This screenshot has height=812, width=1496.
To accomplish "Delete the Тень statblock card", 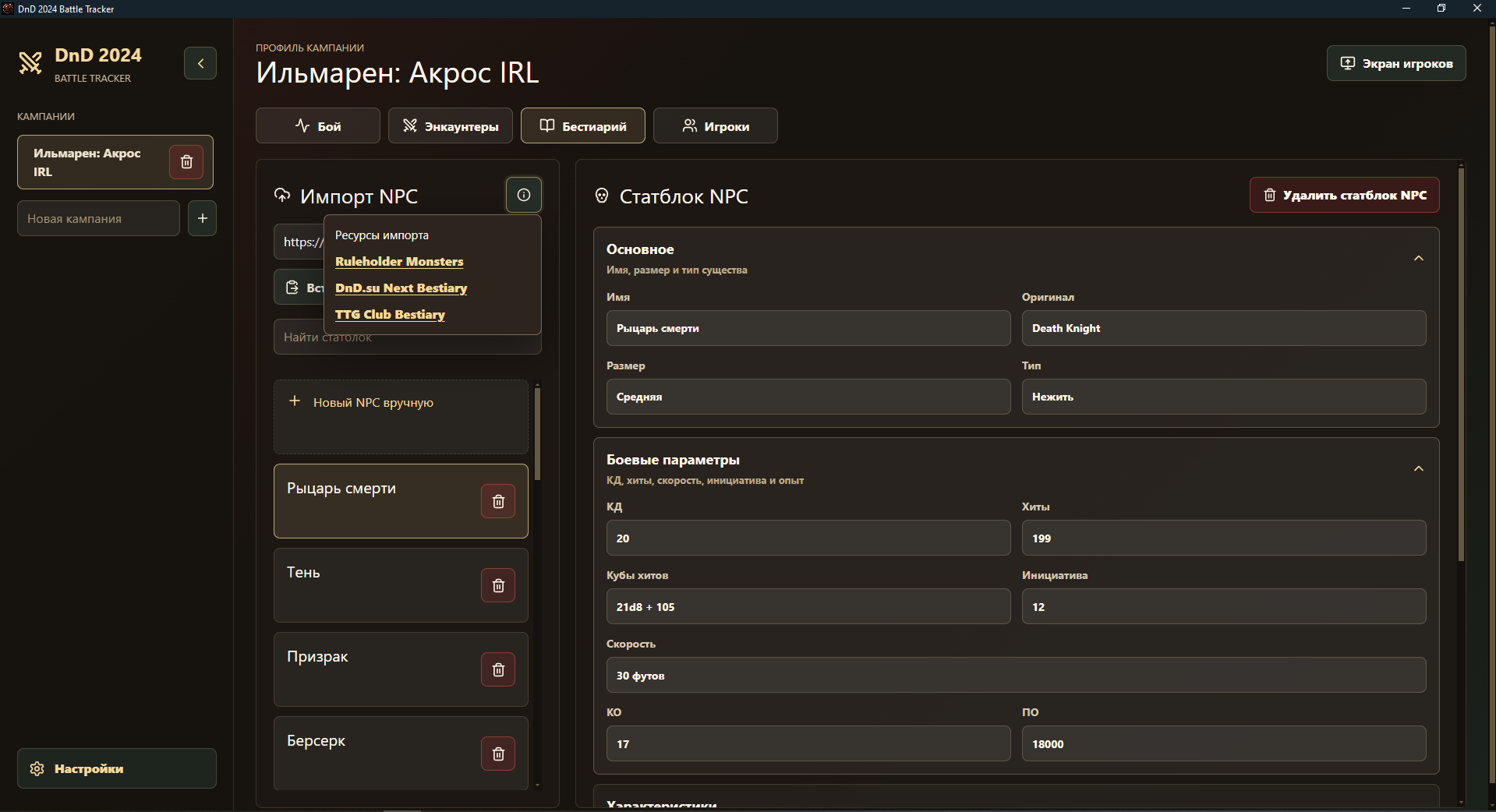I will click(498, 585).
